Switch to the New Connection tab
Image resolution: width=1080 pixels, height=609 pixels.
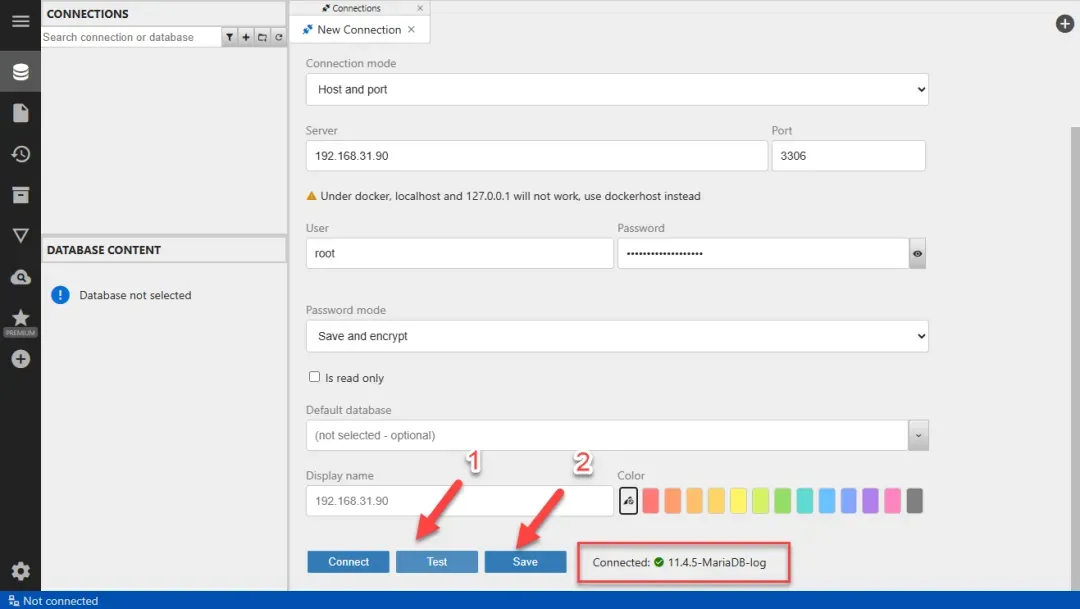(358, 30)
